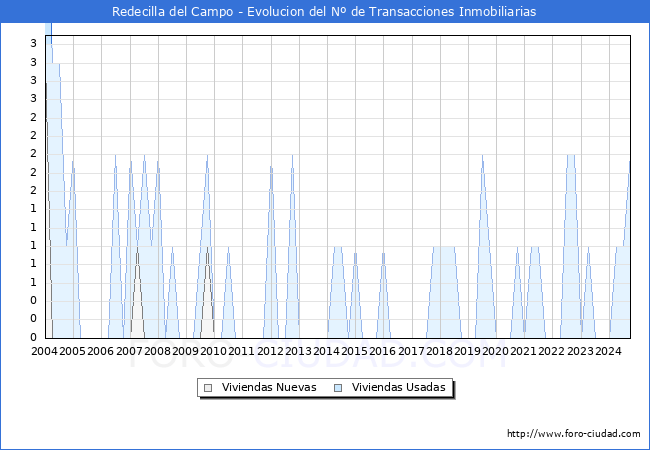Click the 2007 x-axis label
The height and width of the screenshot is (450, 650).
(129, 351)
